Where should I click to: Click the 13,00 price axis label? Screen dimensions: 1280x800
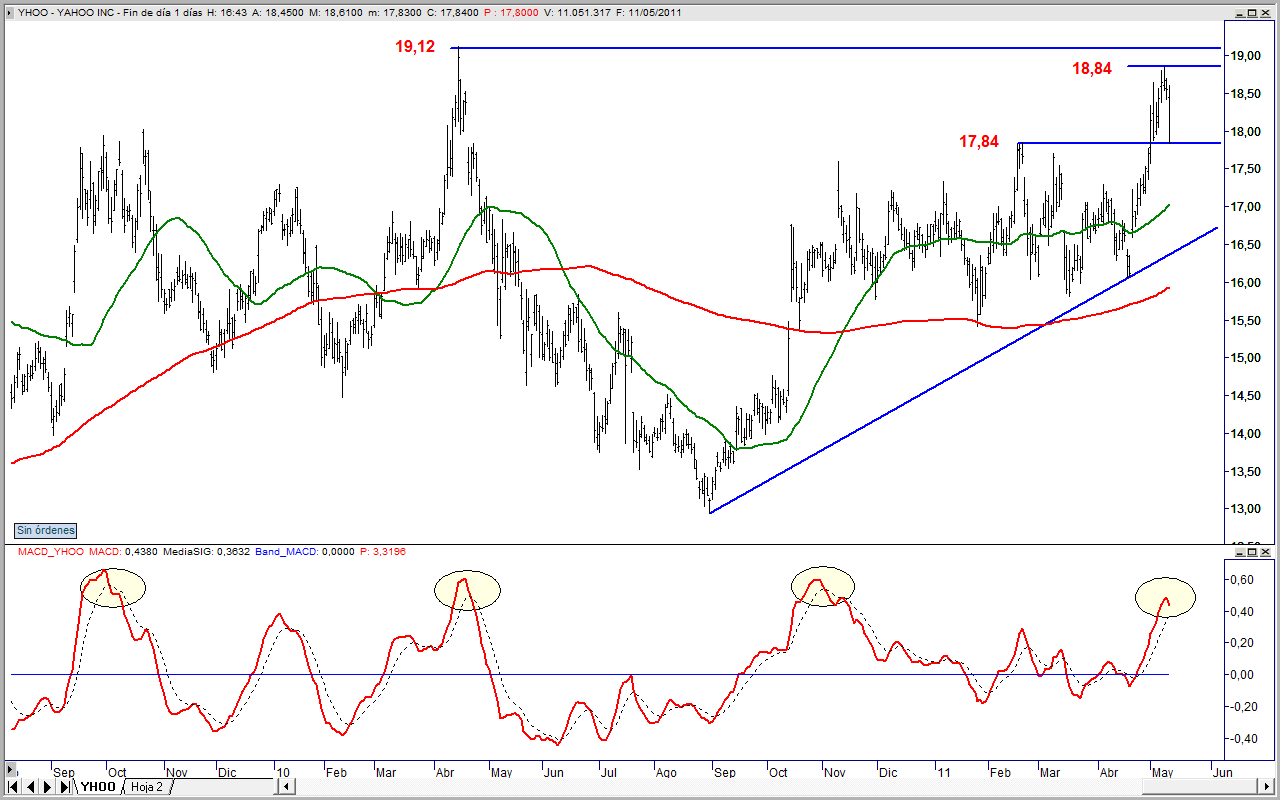(x=1246, y=509)
